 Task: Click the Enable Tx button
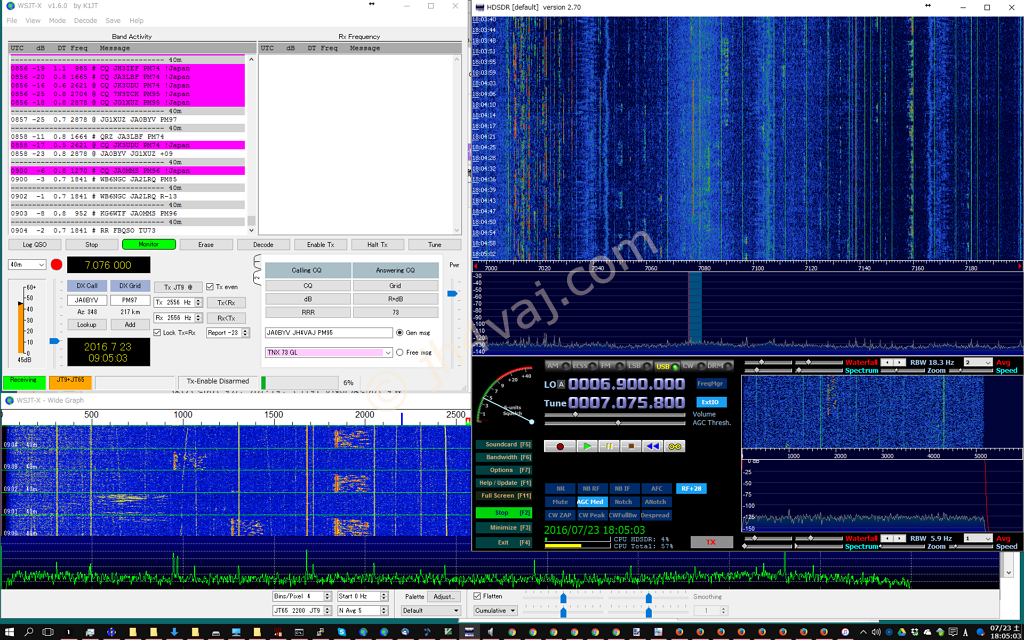pyautogui.click(x=321, y=244)
